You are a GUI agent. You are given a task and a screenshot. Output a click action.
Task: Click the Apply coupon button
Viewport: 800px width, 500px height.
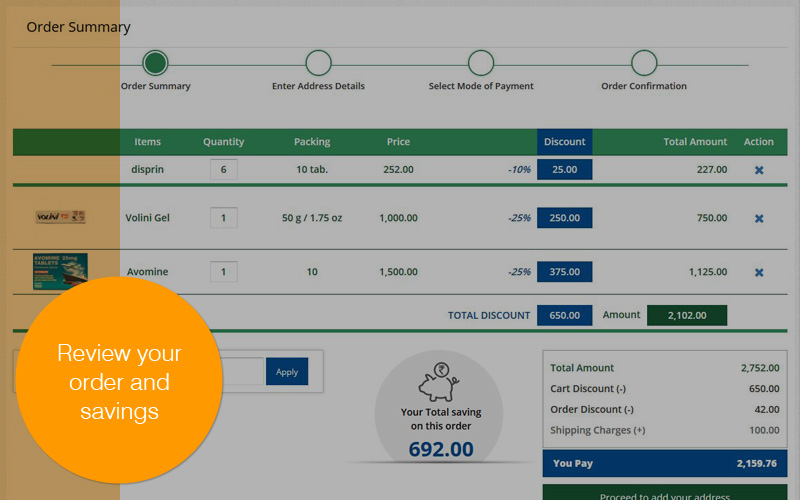click(x=287, y=372)
